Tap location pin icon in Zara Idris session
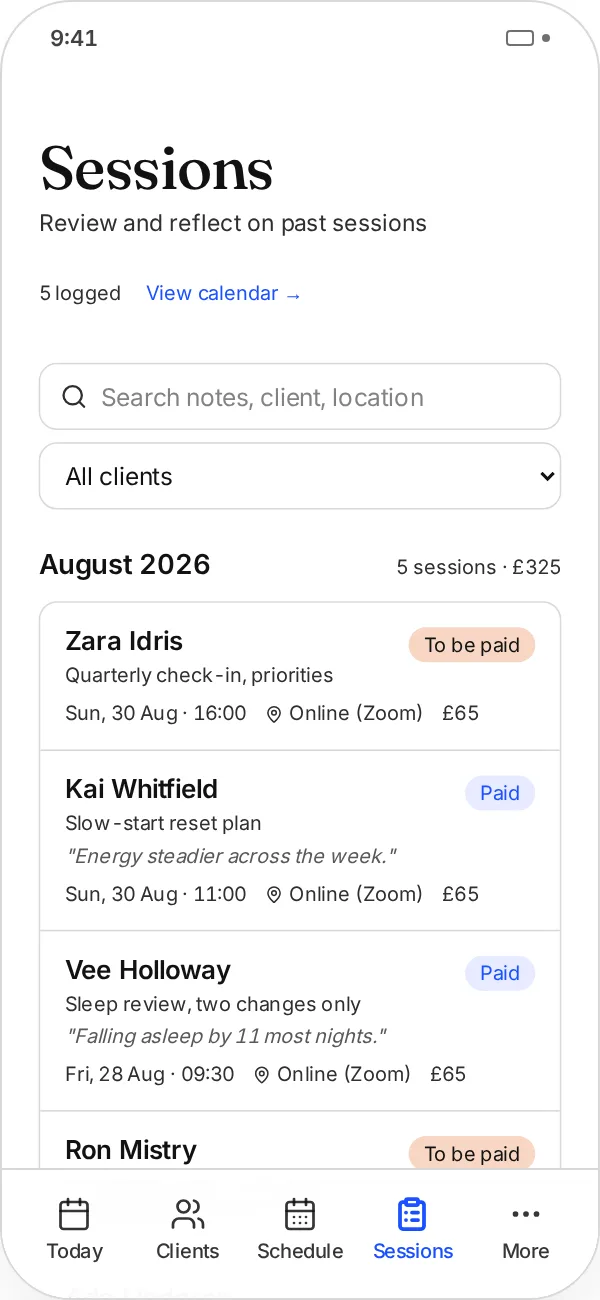 (x=274, y=714)
